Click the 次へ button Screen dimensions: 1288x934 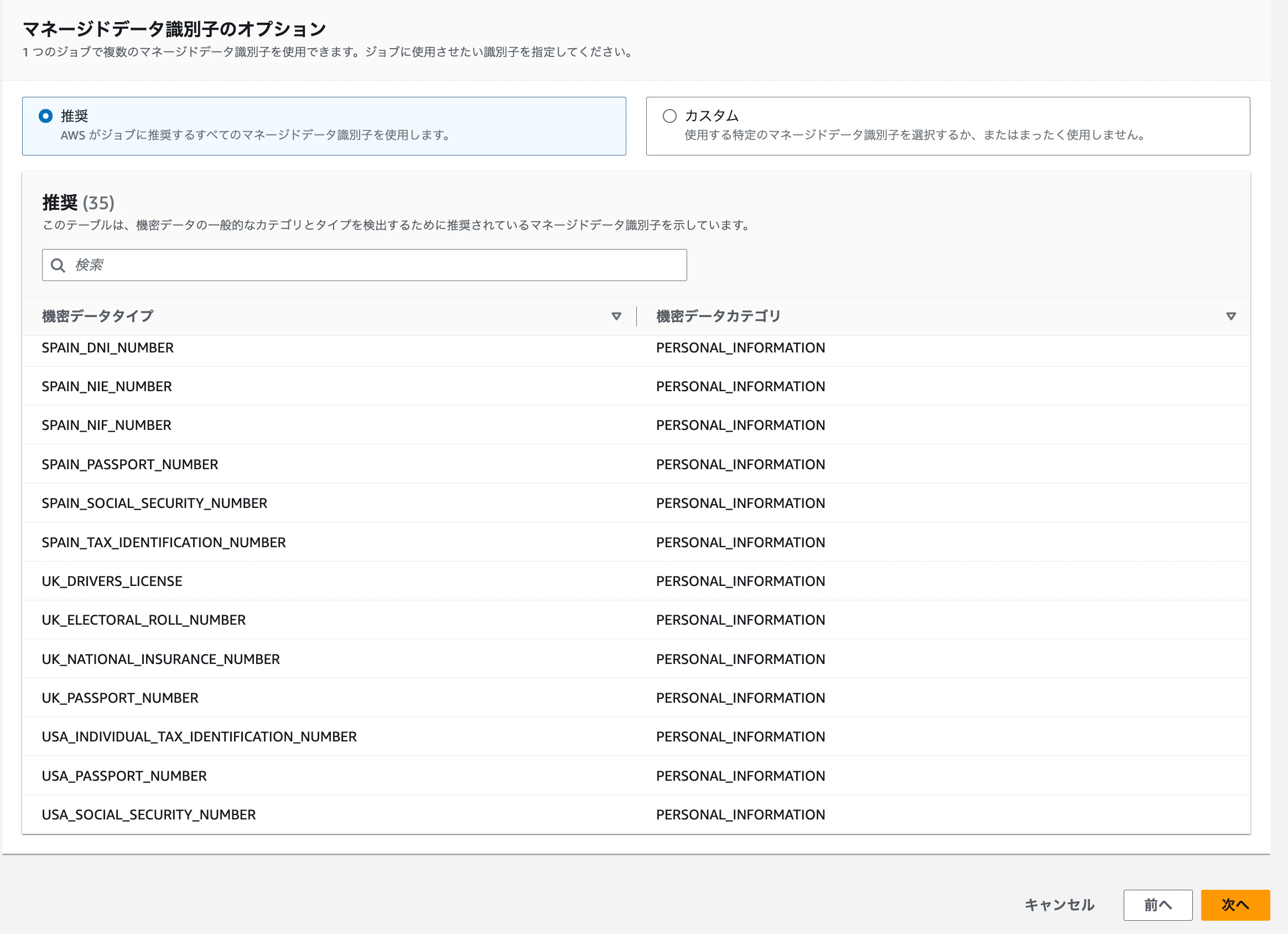point(1235,905)
